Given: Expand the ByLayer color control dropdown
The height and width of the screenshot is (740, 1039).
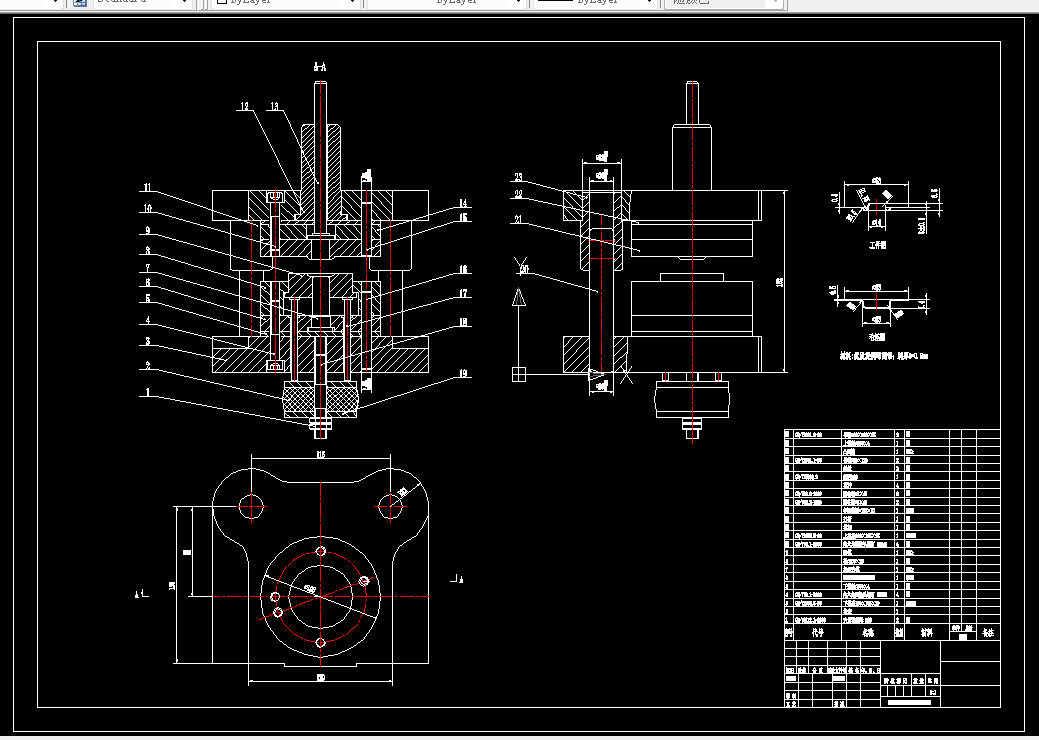Looking at the screenshot, I should (352, 3).
